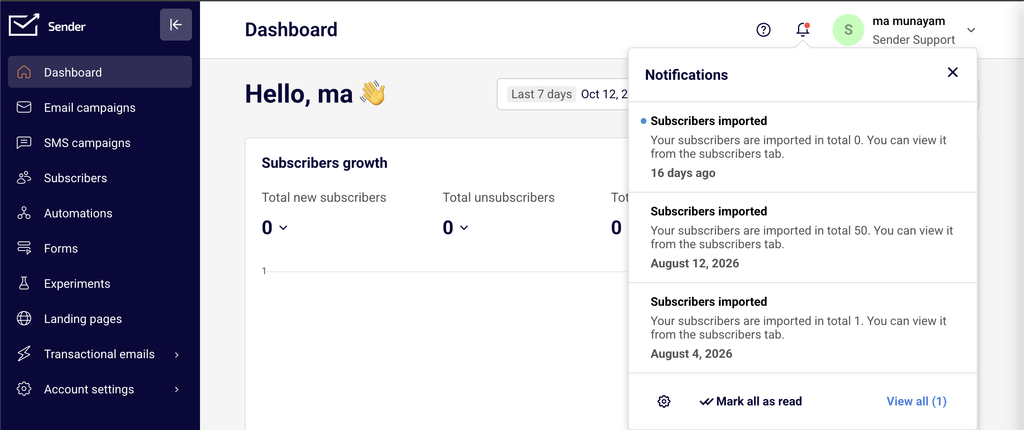Screen dimensions: 1024x430
Task: Click the Account settings gear icon
Action: point(24,389)
